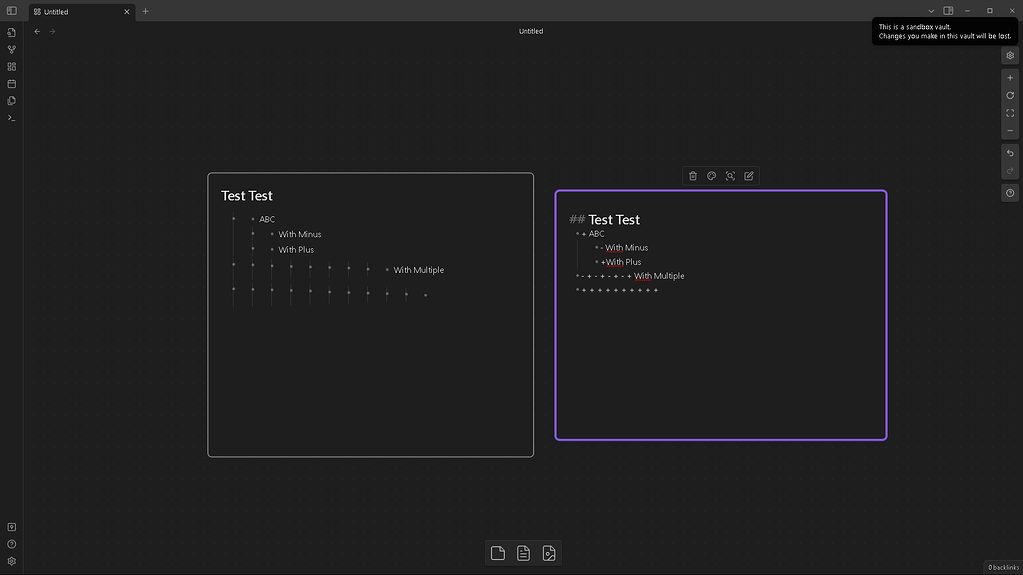This screenshot has height=575, width=1023.
Task: Edit the selected card
Action: pyautogui.click(x=749, y=176)
